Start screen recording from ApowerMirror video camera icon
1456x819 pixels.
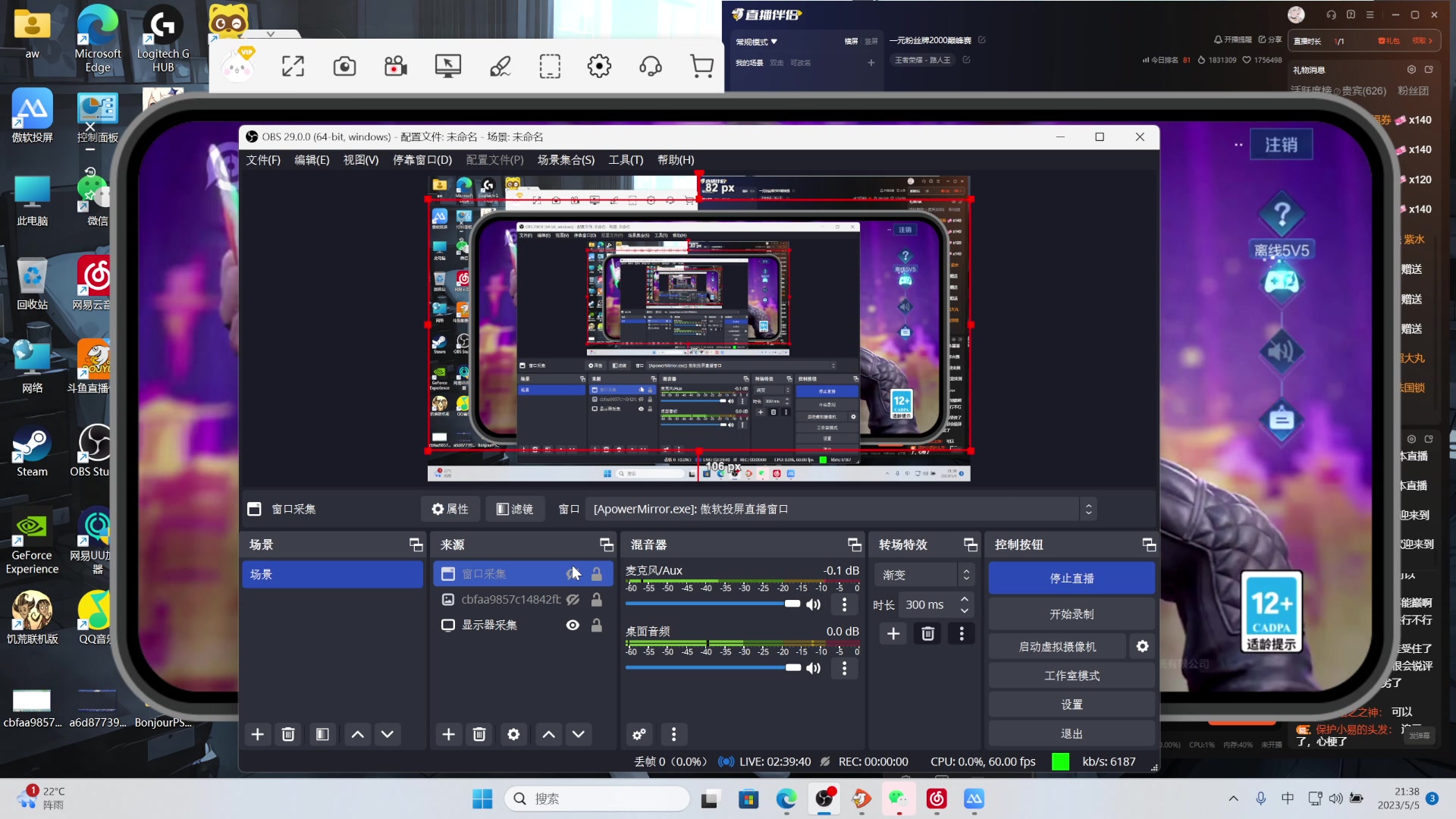(x=396, y=67)
